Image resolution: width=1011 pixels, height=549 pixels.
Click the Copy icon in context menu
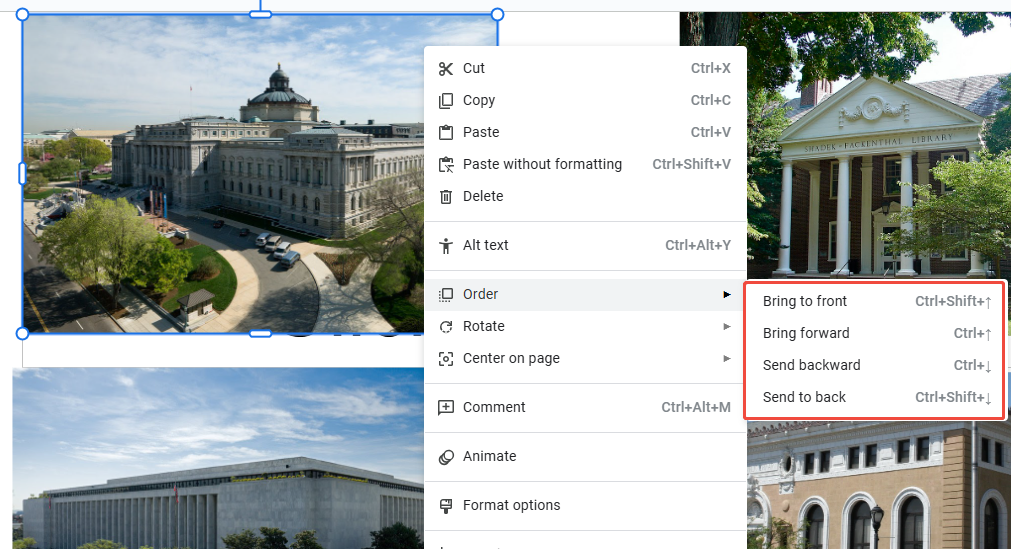446,101
